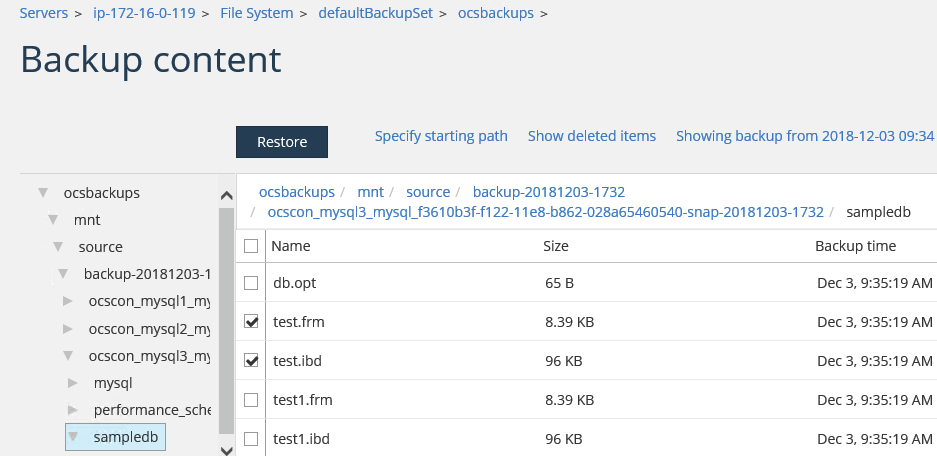
Task: Click the folder tree vertical scrollbar
Action: pos(226,300)
